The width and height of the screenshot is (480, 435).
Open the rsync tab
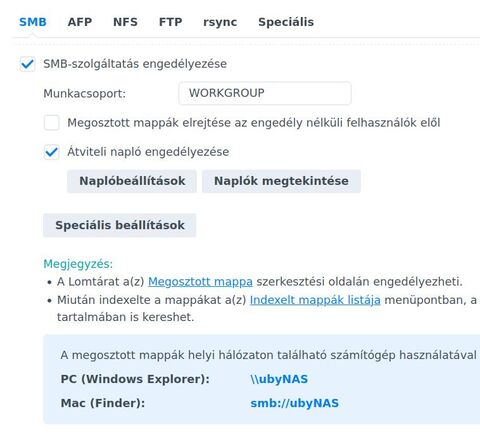tap(220, 22)
